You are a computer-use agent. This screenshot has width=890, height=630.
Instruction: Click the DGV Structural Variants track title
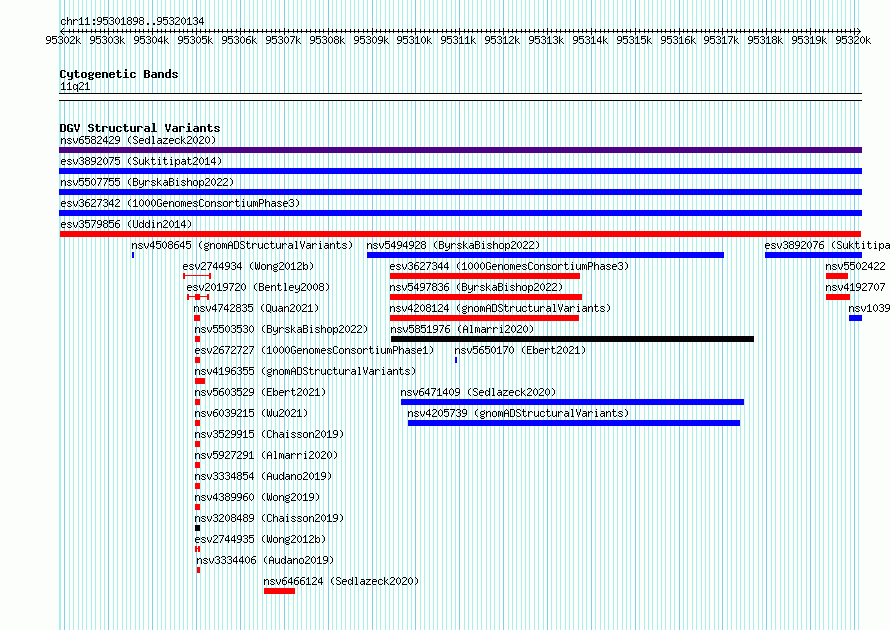click(x=140, y=128)
